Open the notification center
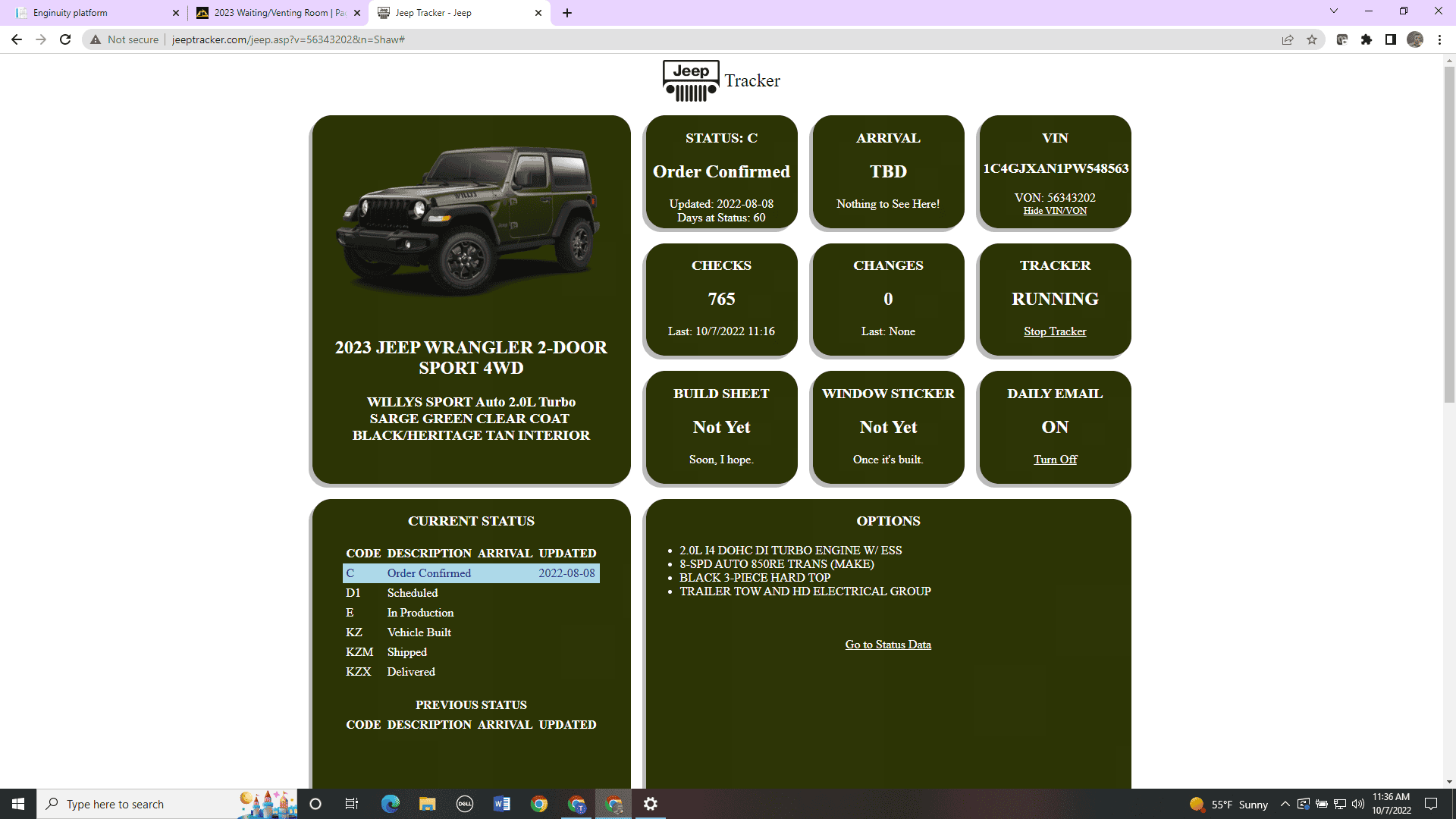The height and width of the screenshot is (819, 1456). 1431,804
